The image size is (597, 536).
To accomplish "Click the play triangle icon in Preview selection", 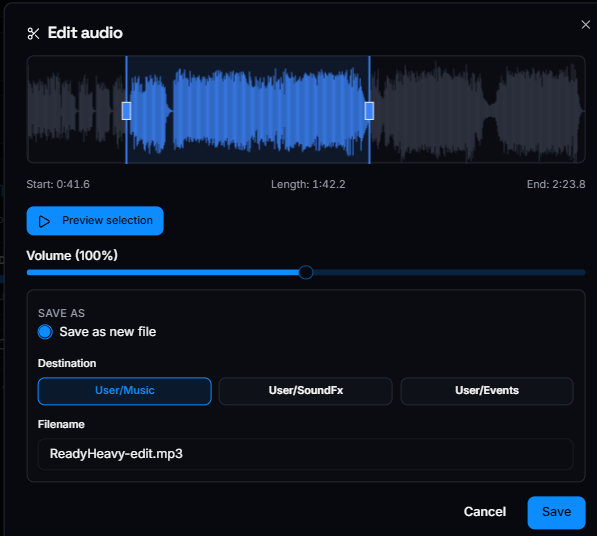I will coord(44,221).
